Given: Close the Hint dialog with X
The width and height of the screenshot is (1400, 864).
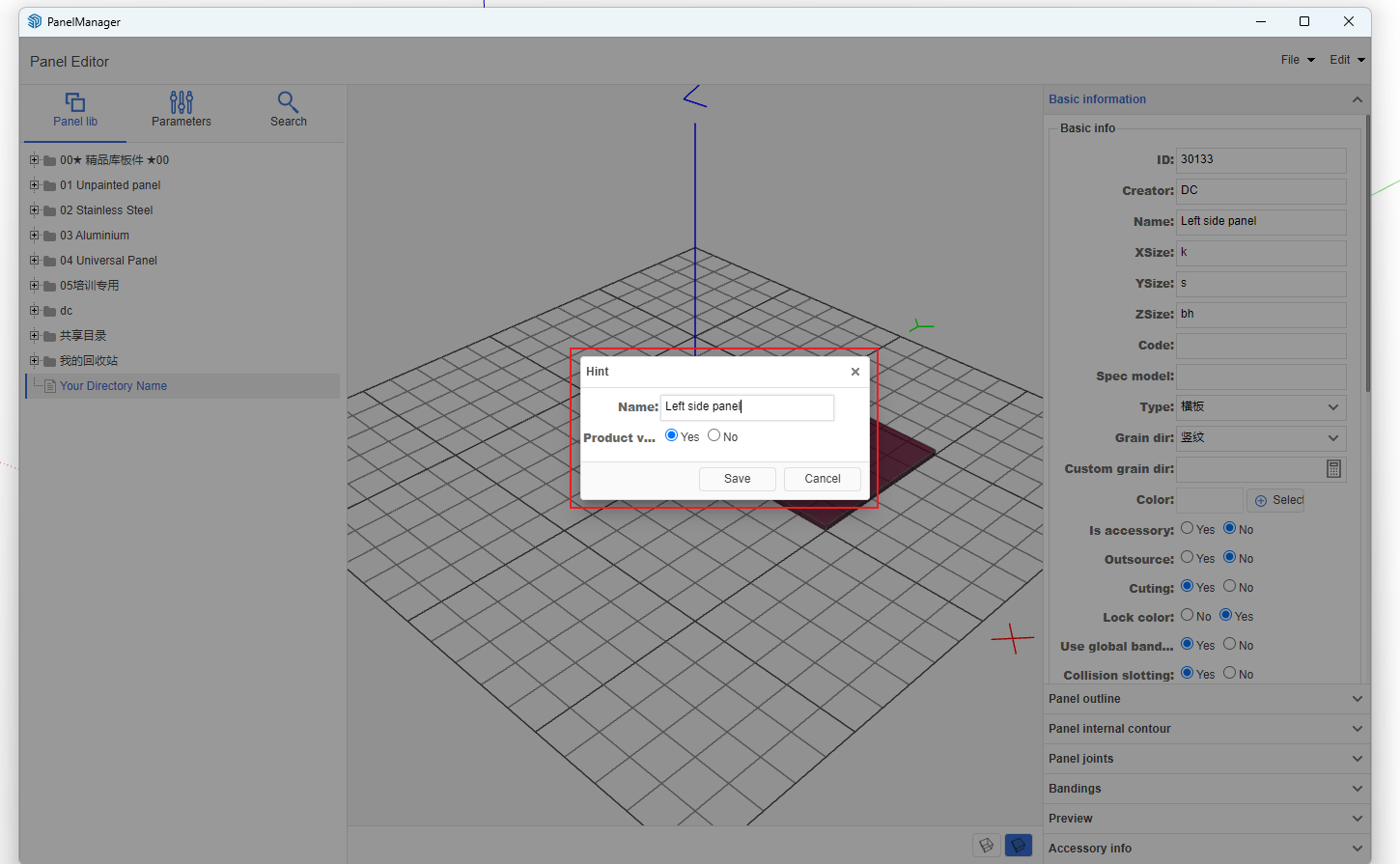Looking at the screenshot, I should coord(854,372).
